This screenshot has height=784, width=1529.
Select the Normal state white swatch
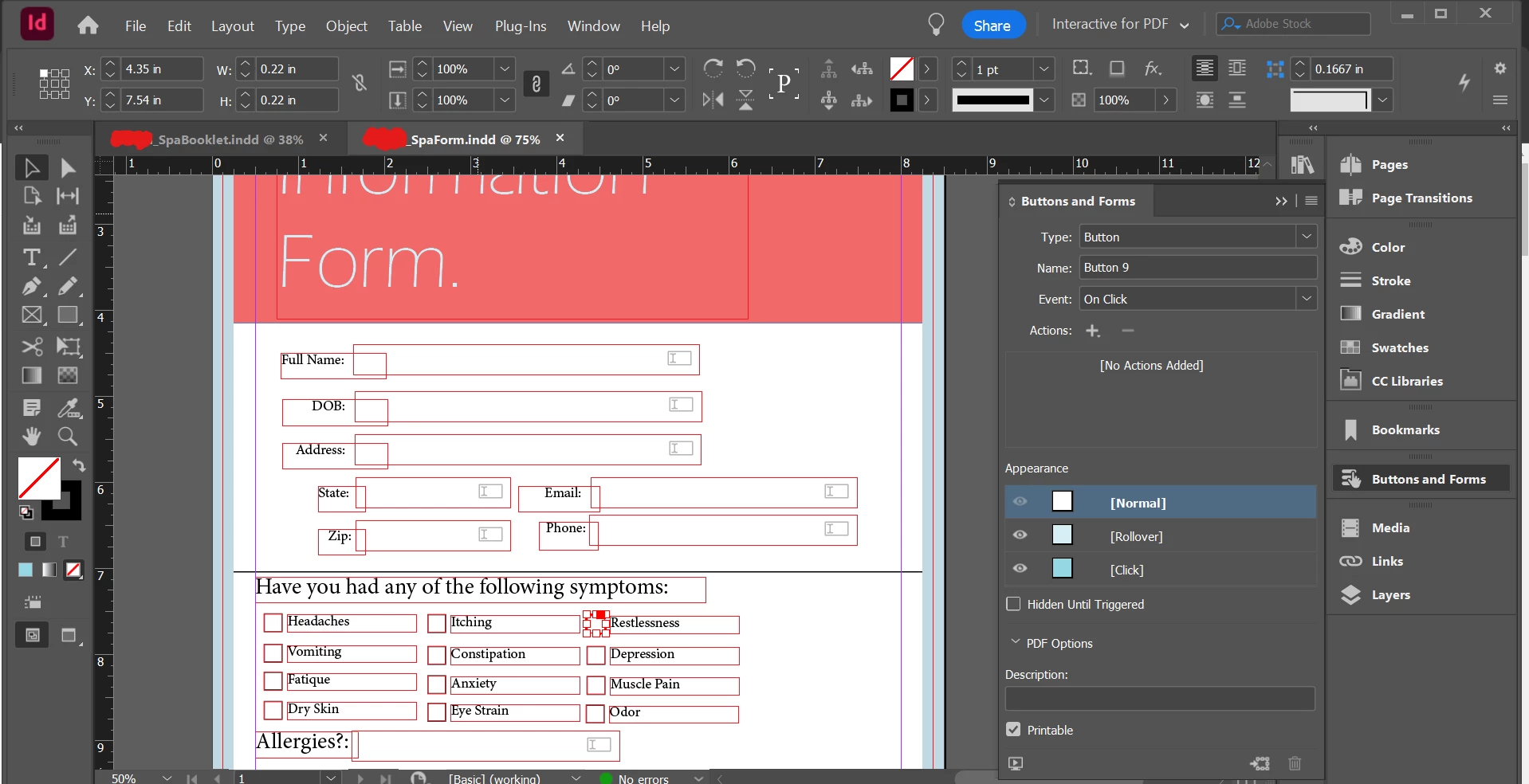[1063, 501]
